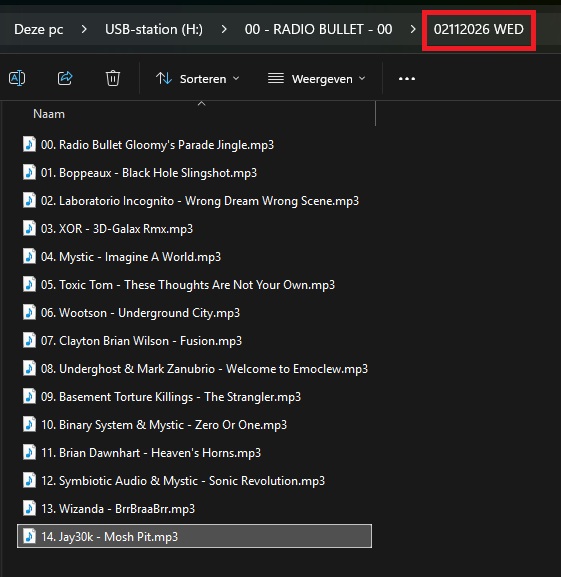Screen dimensions: 561x577
Task: Select 11. Brian Dawnhart - Heaven's Horns.mp3
Action: pyautogui.click(x=194, y=452)
